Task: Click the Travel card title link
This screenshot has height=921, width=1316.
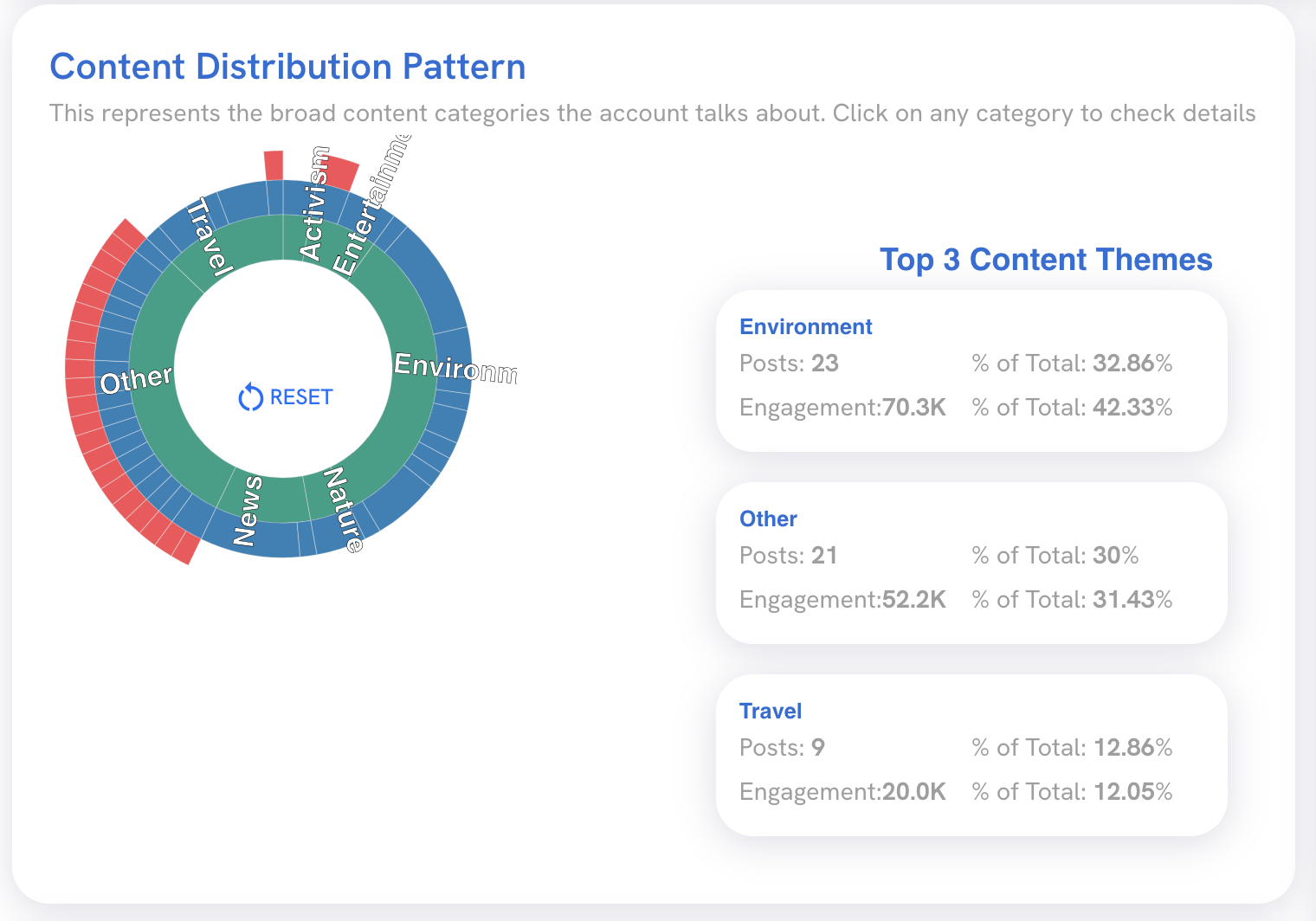Action: coord(771,711)
